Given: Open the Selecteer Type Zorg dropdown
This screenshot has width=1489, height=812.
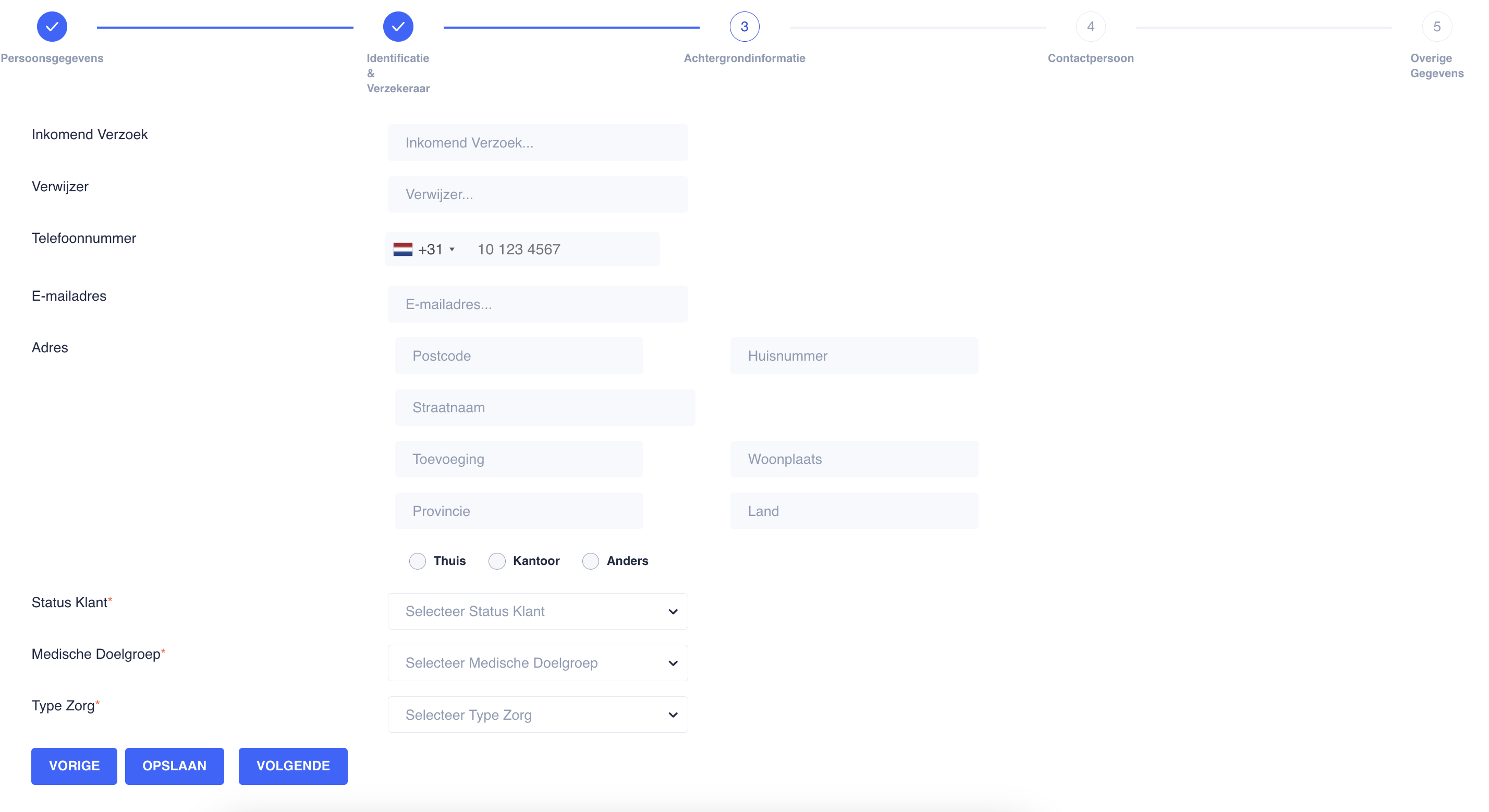Looking at the screenshot, I should pos(538,715).
